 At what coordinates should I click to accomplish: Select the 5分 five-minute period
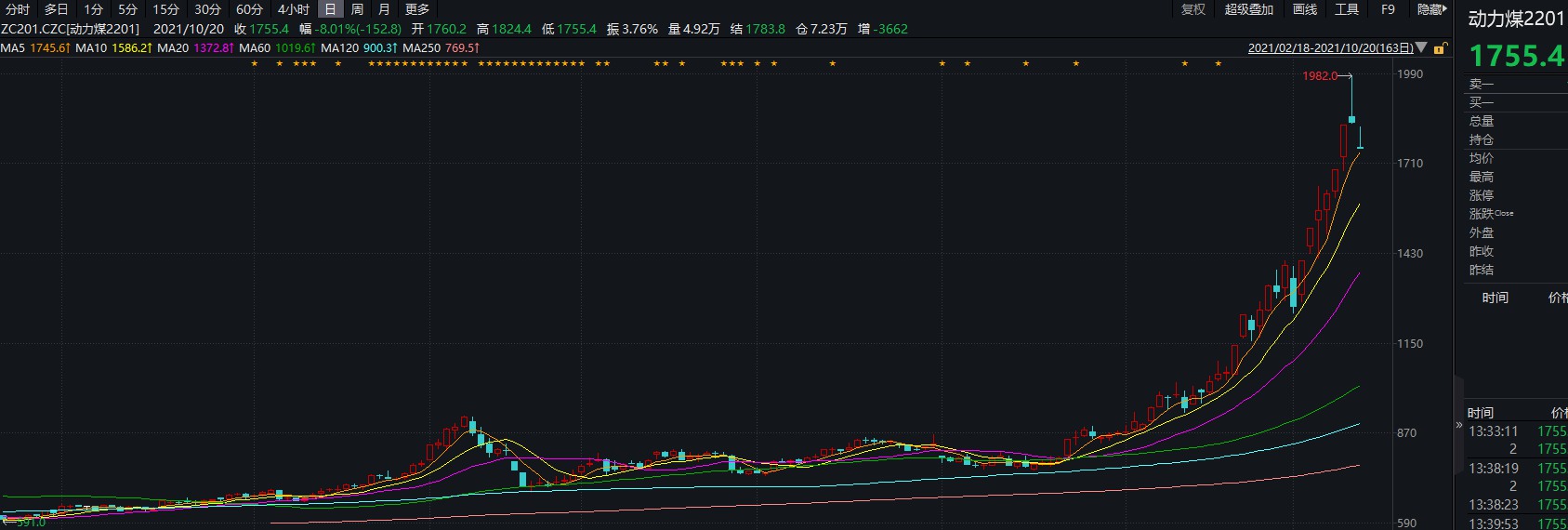pos(127,9)
